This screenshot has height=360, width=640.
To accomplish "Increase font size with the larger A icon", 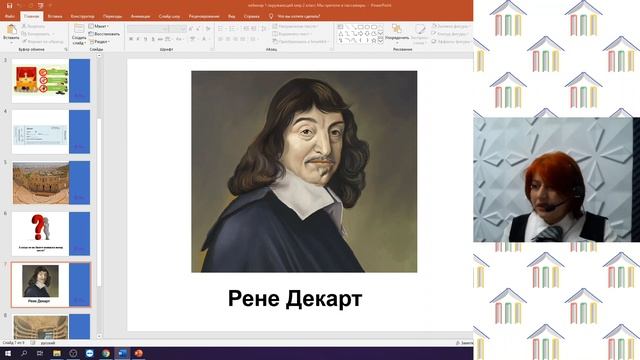I will (191, 29).
